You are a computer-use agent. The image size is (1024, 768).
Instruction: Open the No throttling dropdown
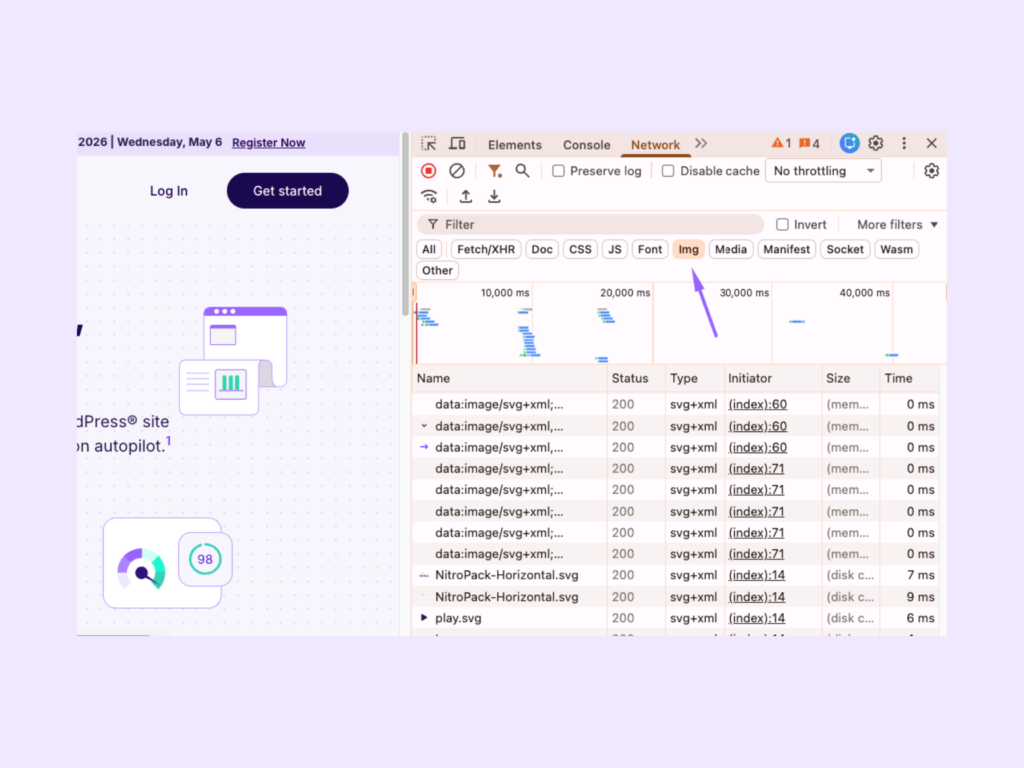click(823, 171)
